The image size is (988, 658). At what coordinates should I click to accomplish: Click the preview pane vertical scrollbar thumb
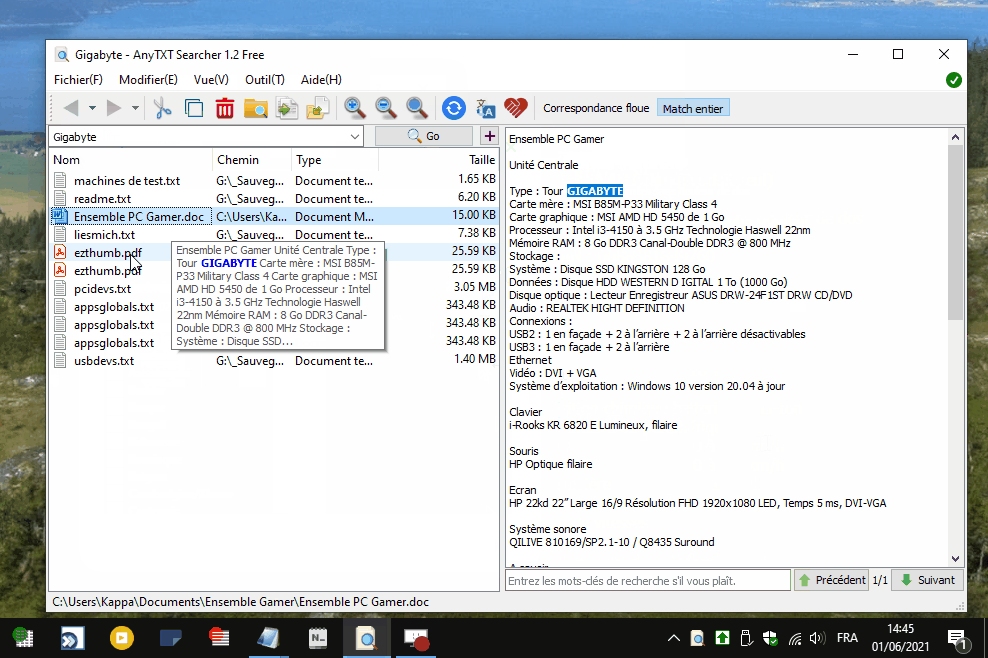point(955,232)
